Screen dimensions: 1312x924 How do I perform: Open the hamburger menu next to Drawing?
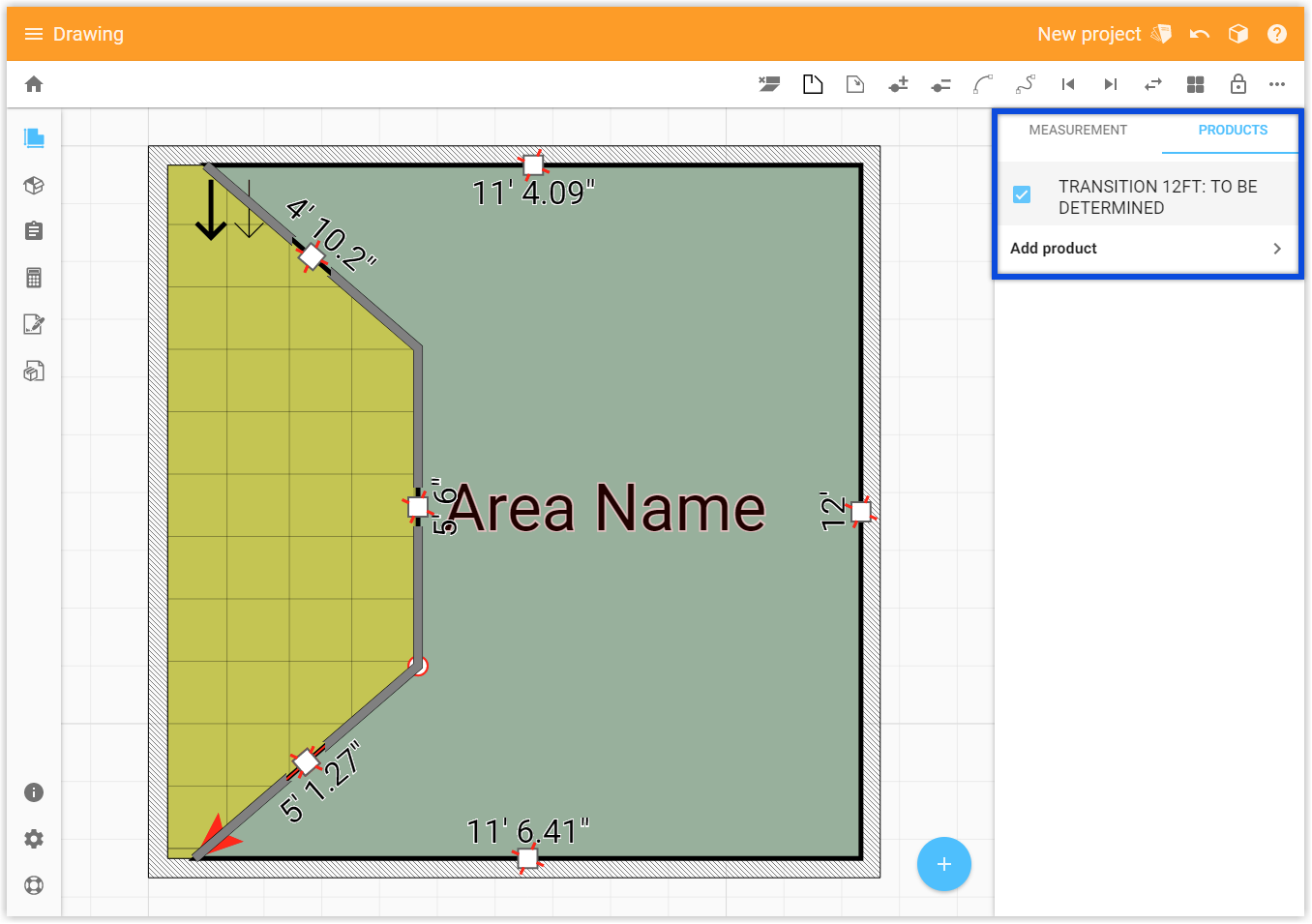(34, 34)
